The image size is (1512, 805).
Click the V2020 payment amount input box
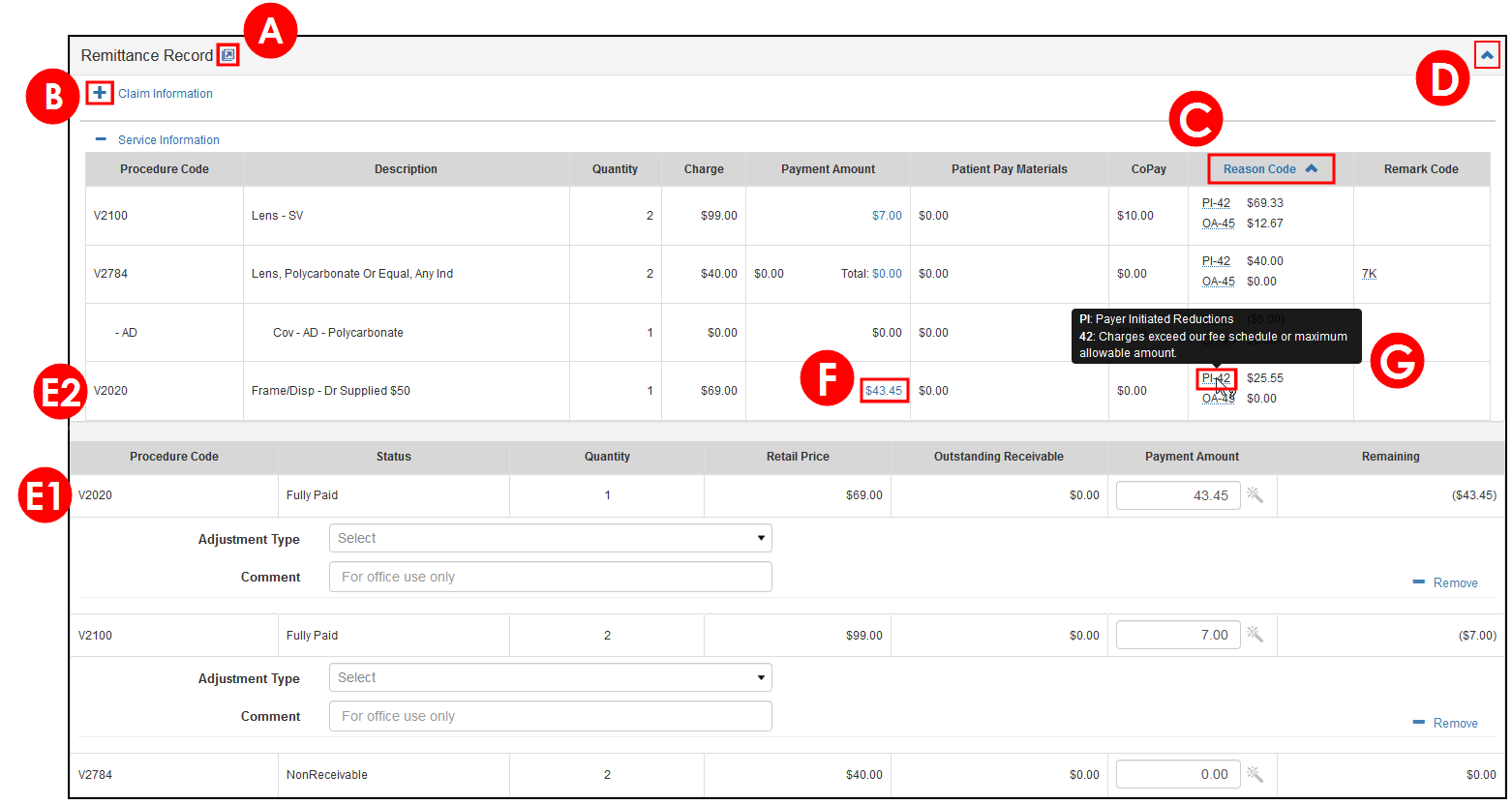point(1177,495)
